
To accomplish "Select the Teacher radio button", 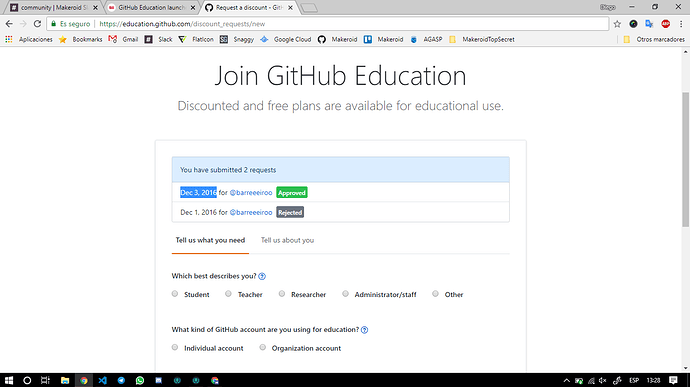I will click(228, 294).
